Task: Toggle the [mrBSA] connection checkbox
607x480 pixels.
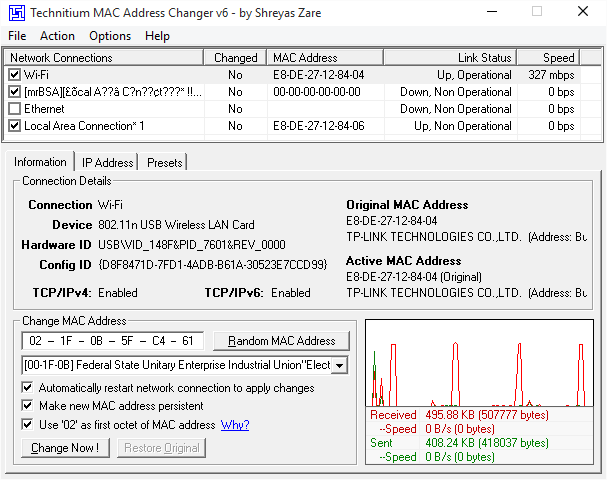Action: (14, 92)
